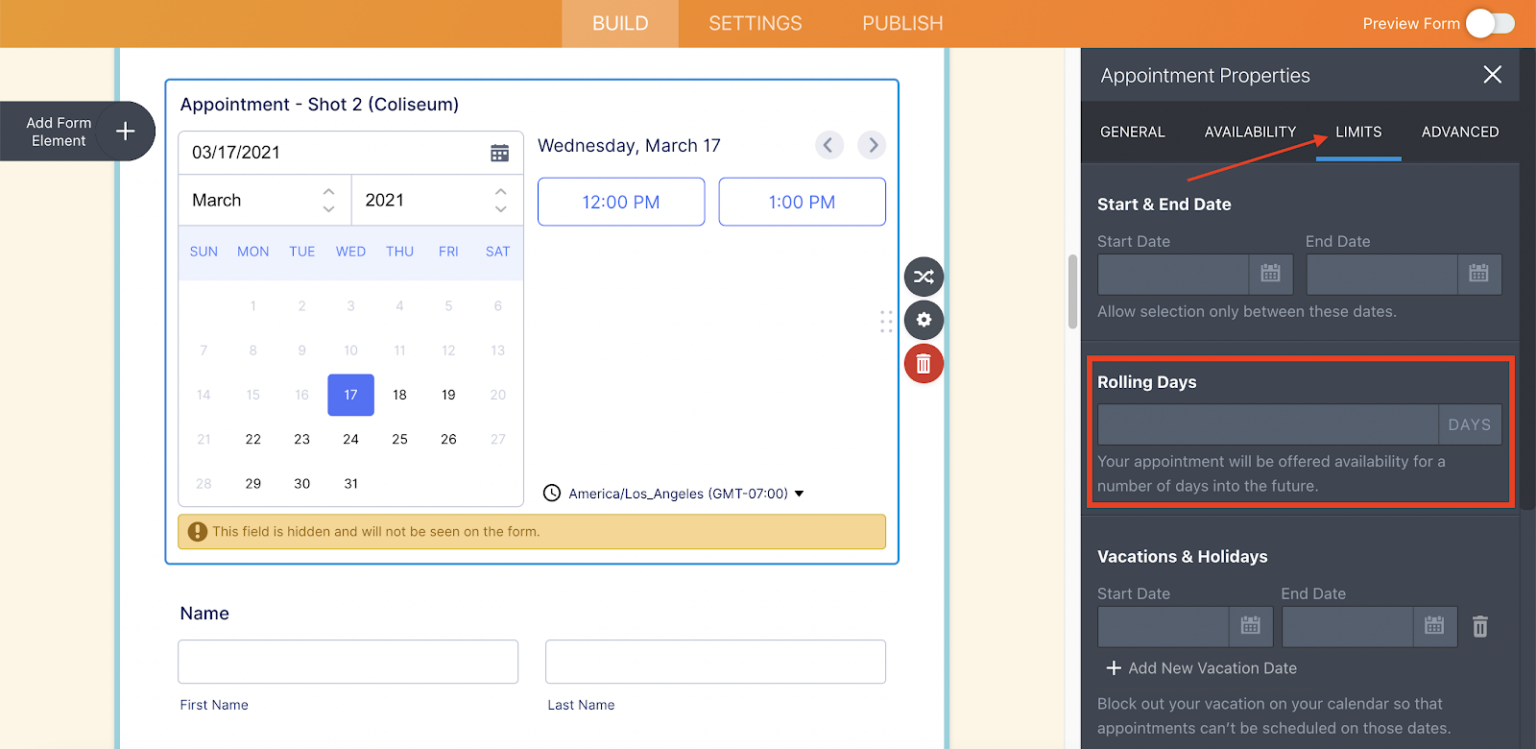Viewport: 1536px width, 749px height.
Task: Click the timezone clock icon
Action: pyautogui.click(x=551, y=492)
